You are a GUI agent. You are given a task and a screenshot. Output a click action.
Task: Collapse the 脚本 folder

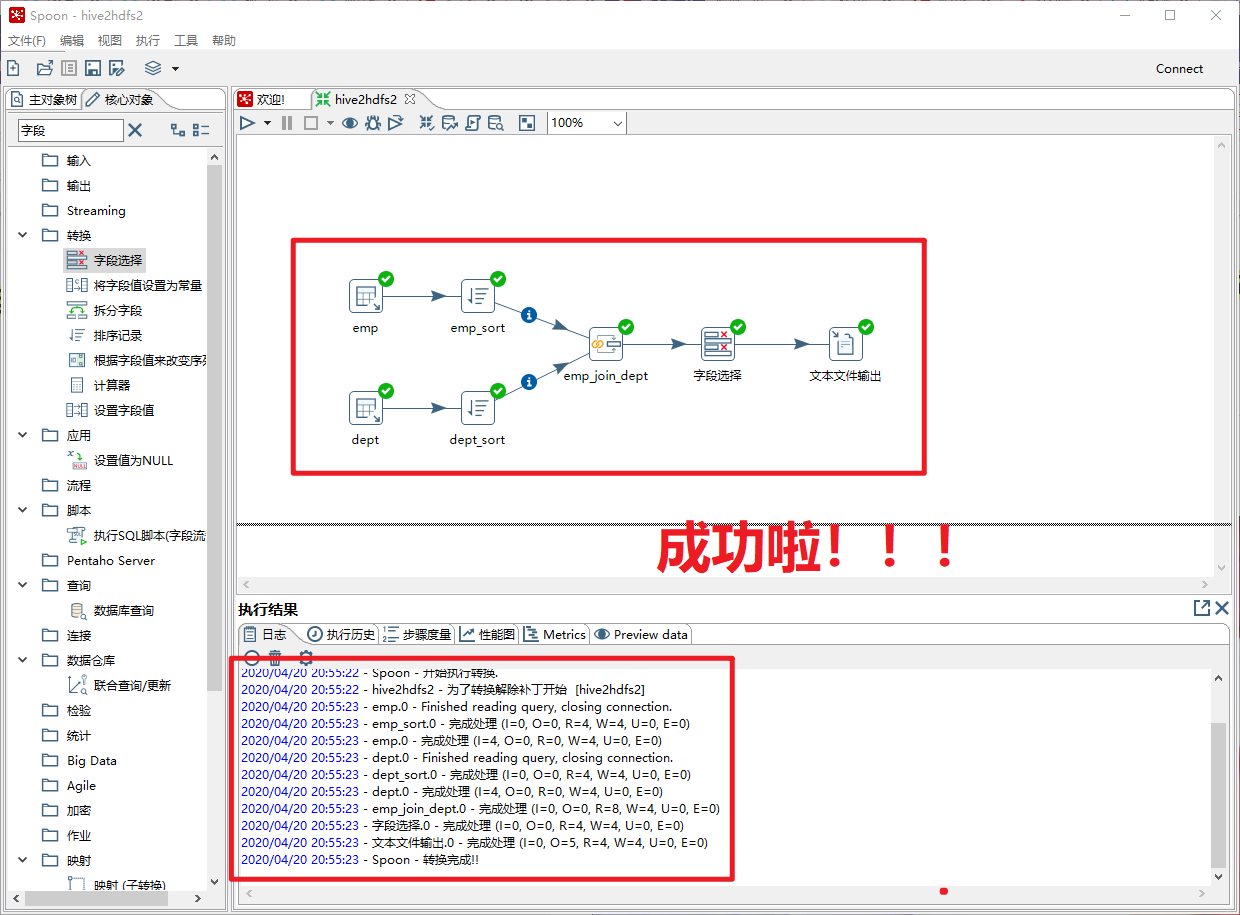(x=23, y=511)
